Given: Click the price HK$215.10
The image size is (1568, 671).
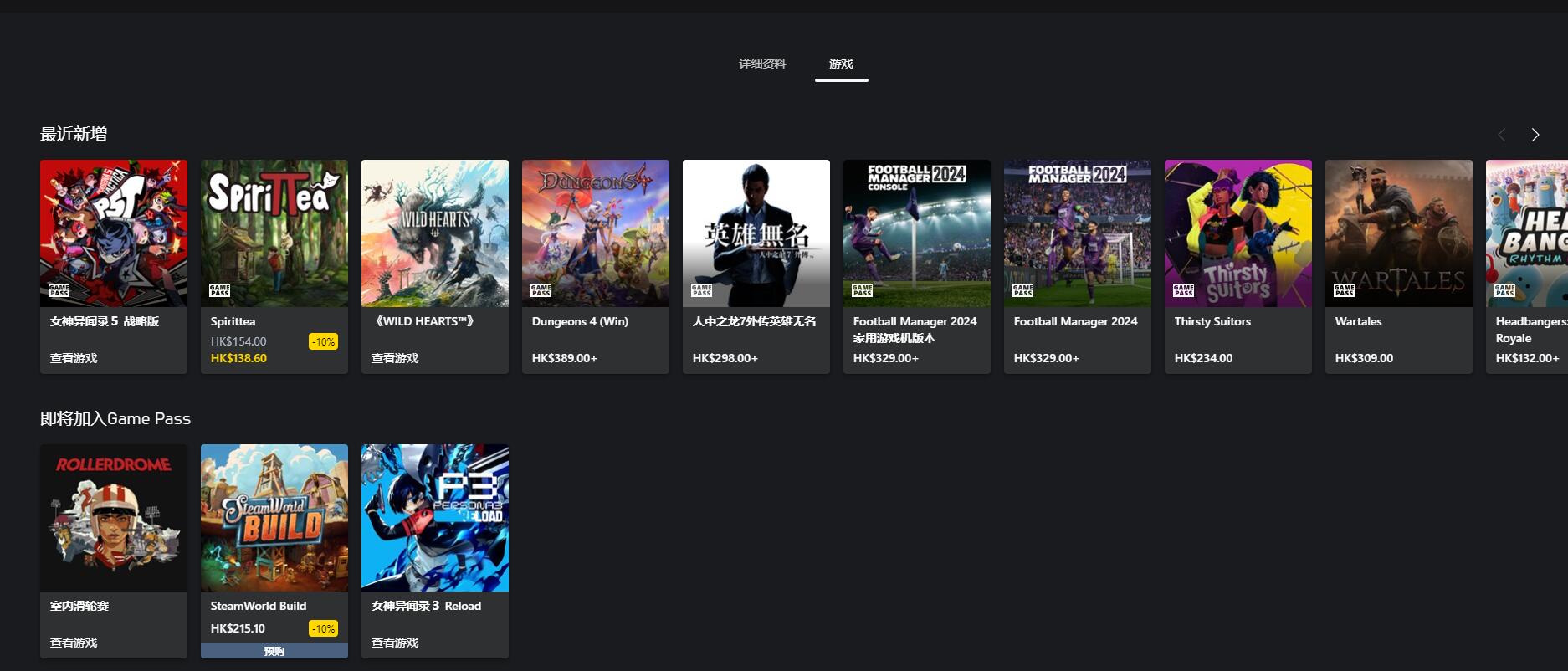Looking at the screenshot, I should [x=238, y=628].
